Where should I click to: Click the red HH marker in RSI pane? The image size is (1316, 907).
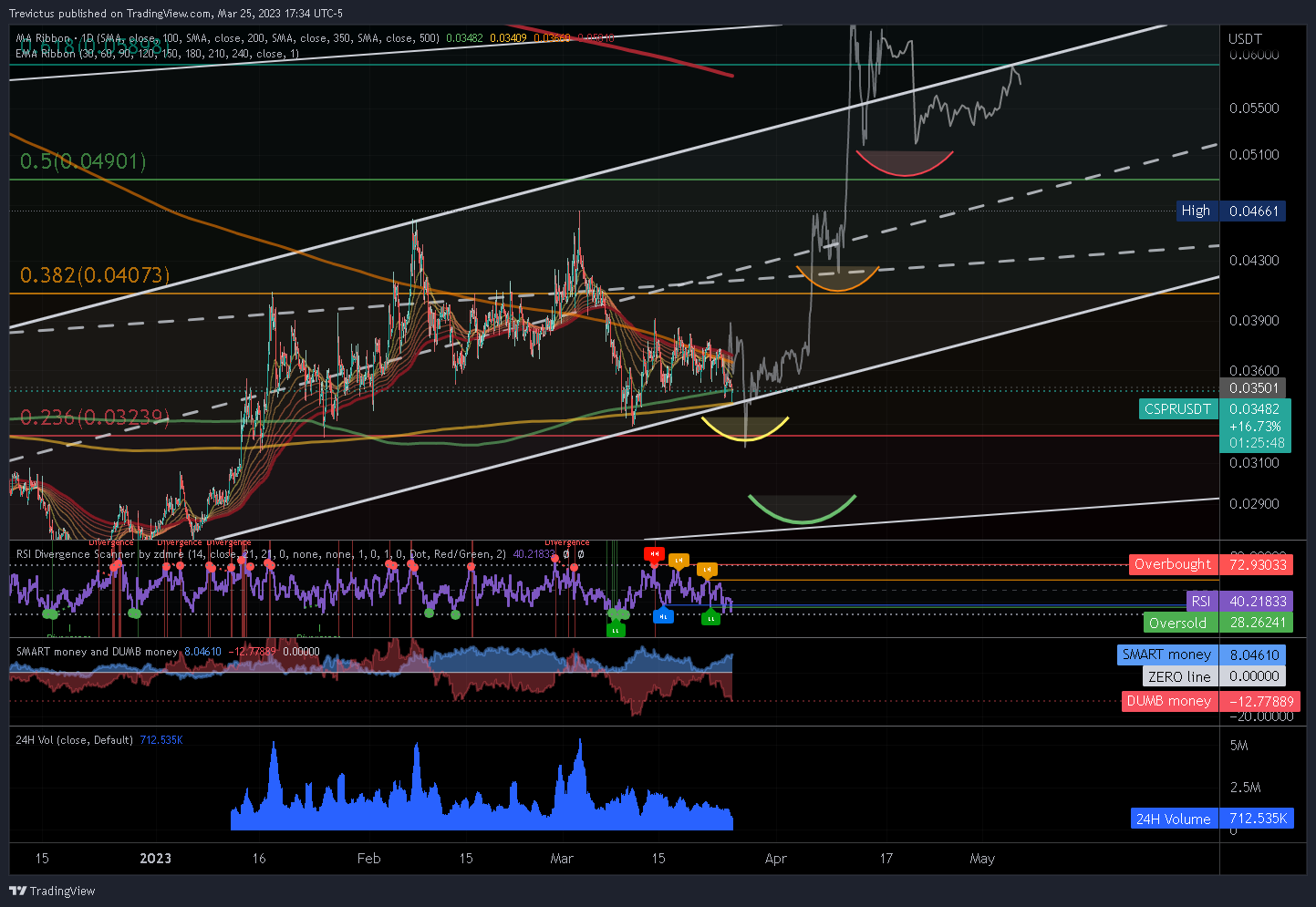[654, 553]
